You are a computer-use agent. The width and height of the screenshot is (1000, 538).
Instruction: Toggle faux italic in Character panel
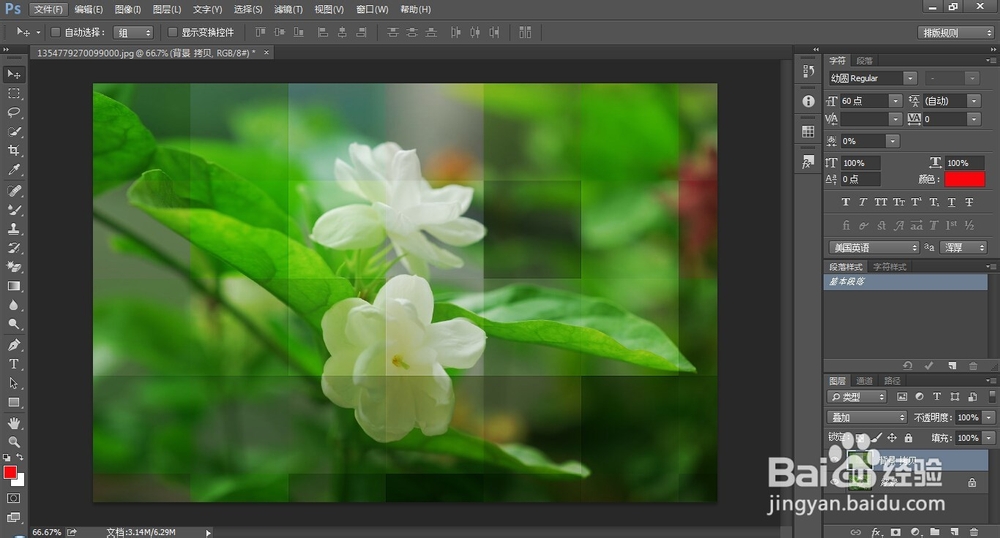click(863, 202)
